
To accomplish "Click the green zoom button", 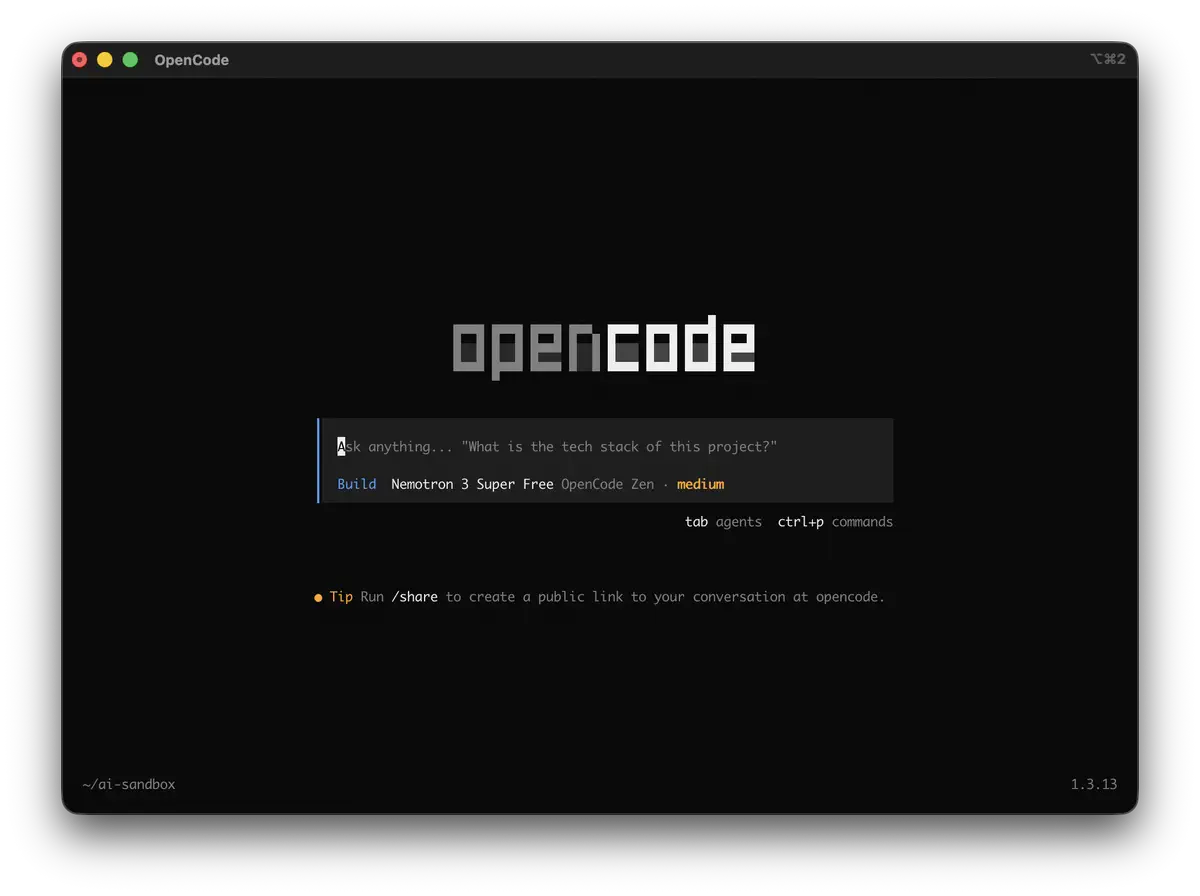I will click(x=129, y=59).
